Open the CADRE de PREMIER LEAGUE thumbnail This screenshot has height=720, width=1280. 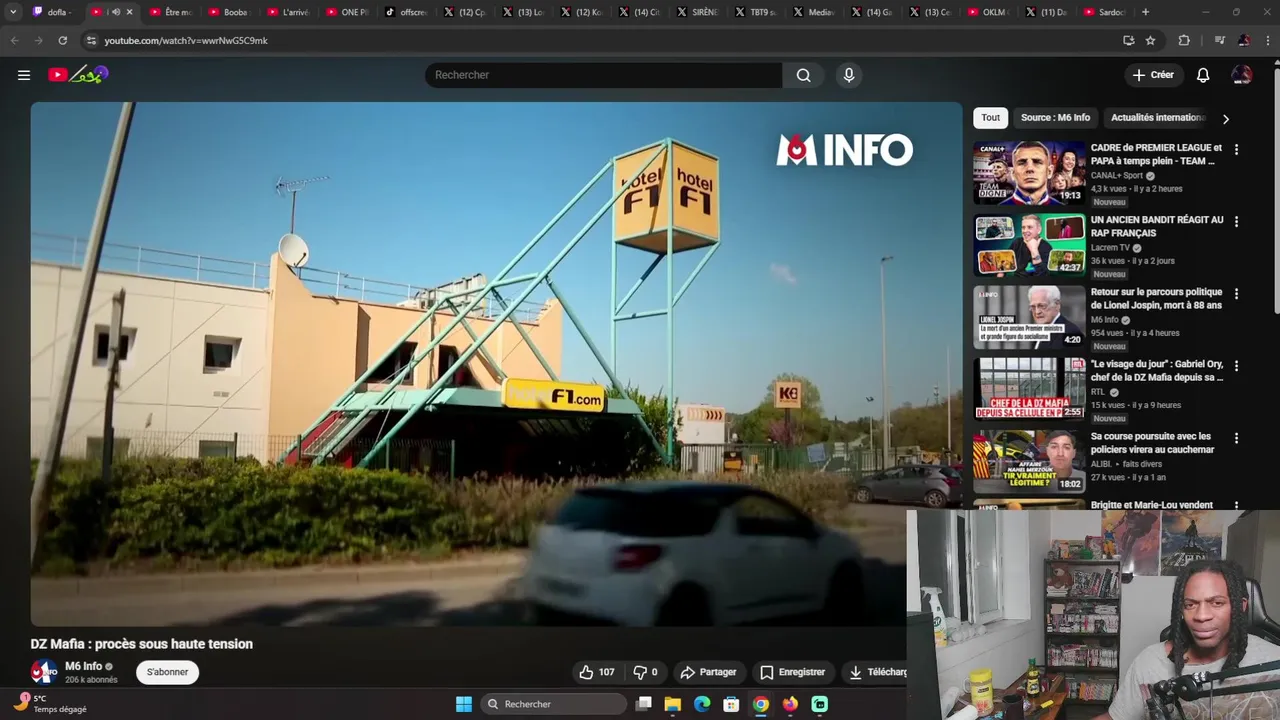coord(1029,172)
